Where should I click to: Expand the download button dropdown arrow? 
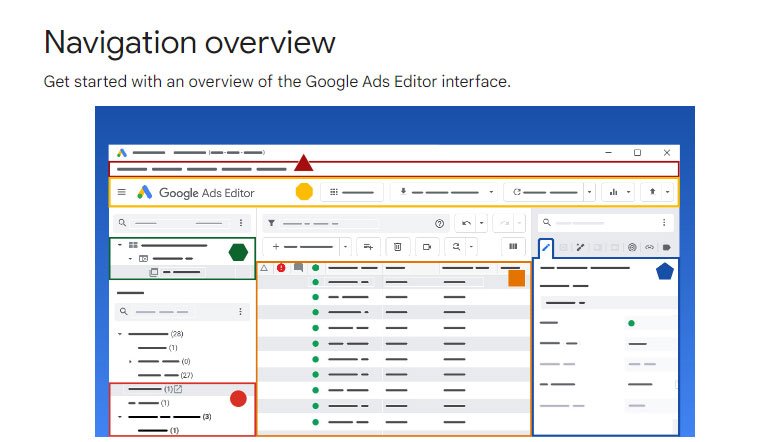pos(491,192)
